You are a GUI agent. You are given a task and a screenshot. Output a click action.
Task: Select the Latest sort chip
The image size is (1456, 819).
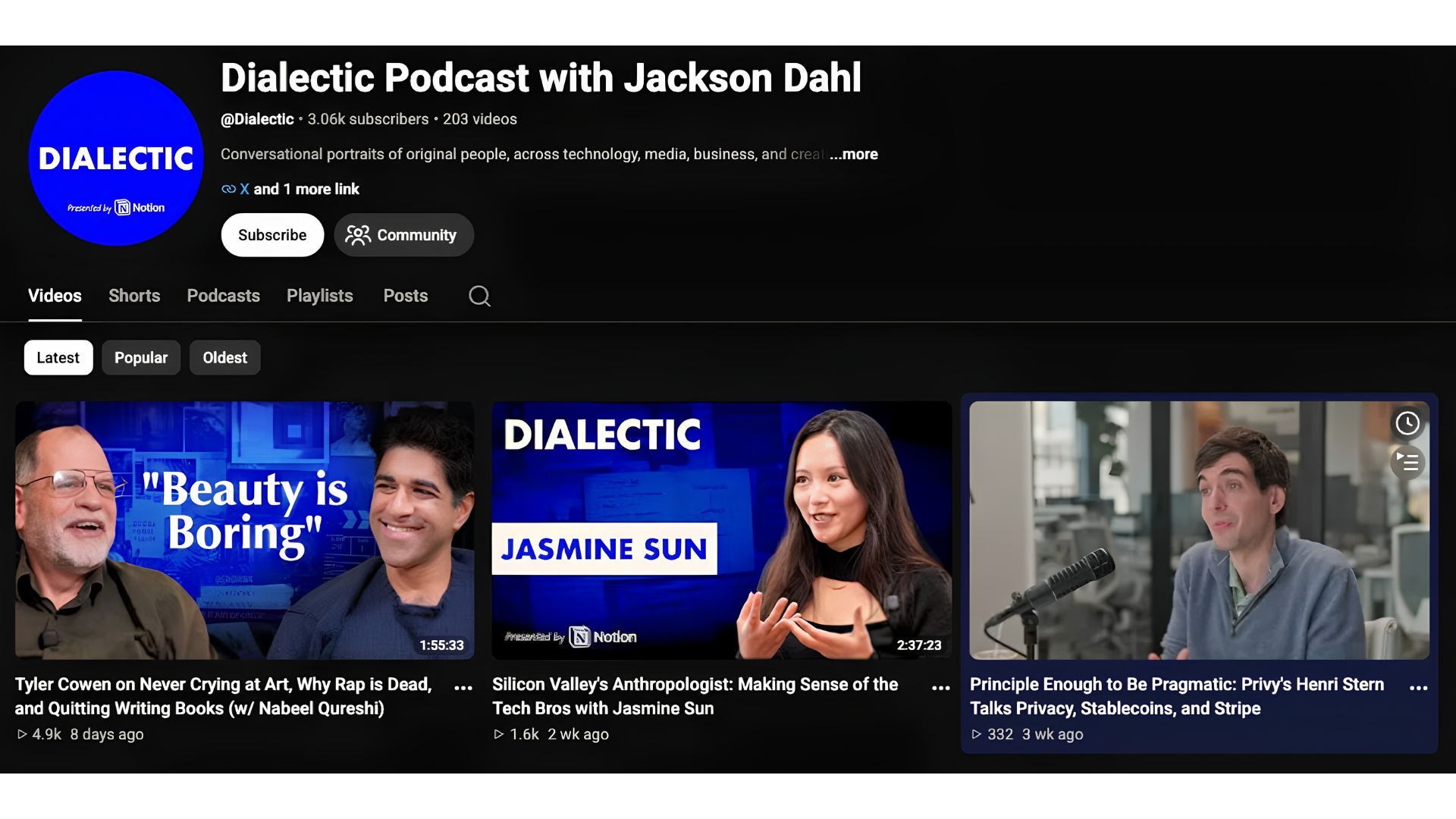pyautogui.click(x=58, y=358)
